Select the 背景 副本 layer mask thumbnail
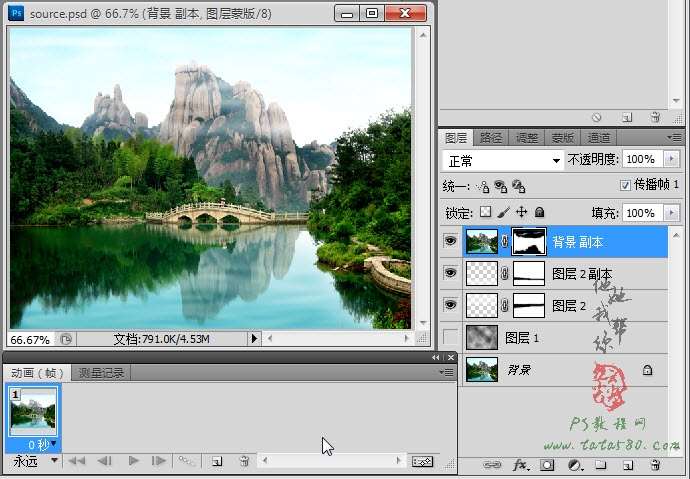 pos(529,241)
